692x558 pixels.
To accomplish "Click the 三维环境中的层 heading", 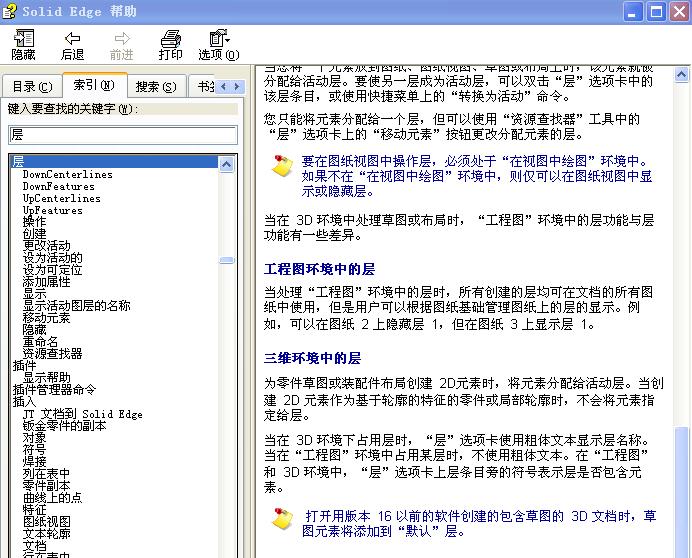I will [x=312, y=358].
